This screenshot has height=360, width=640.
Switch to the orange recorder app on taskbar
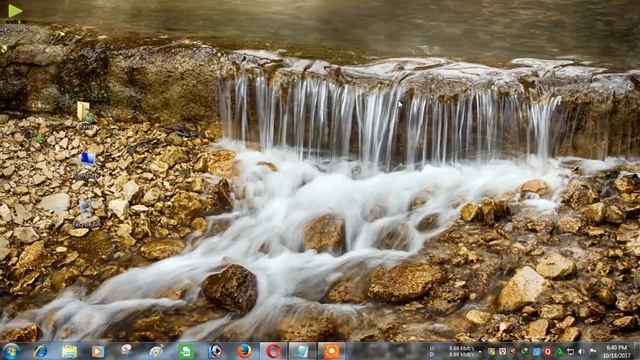tap(331, 351)
